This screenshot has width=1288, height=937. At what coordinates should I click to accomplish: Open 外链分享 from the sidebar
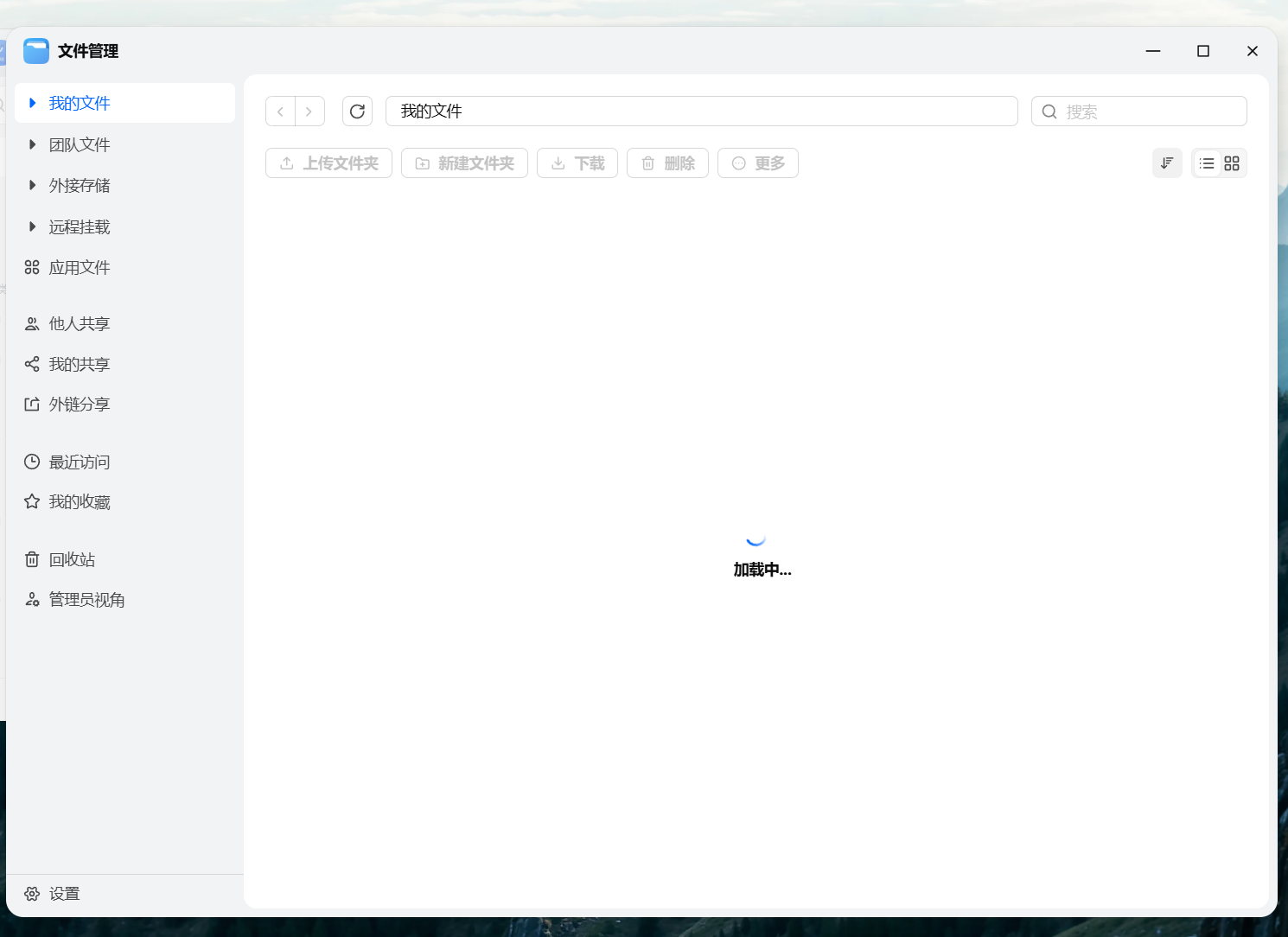79,404
